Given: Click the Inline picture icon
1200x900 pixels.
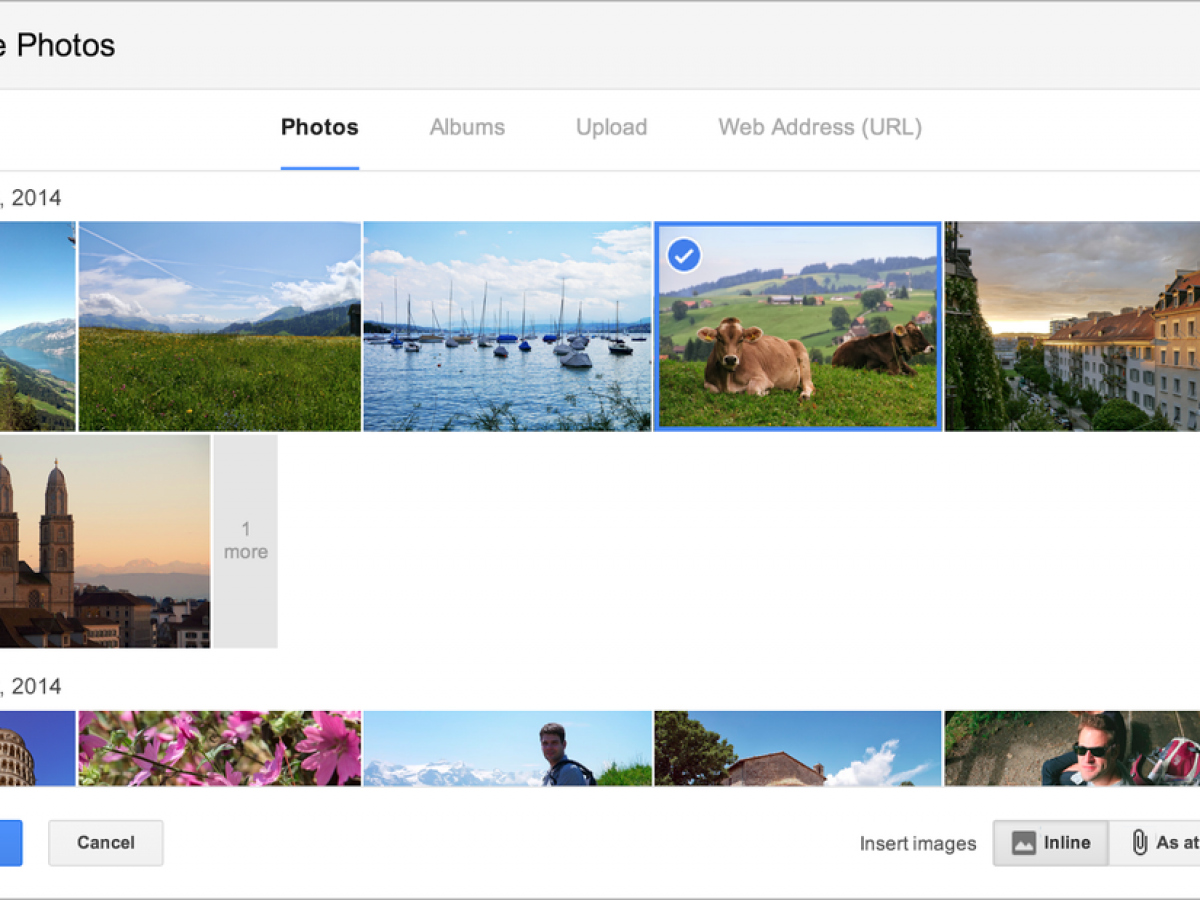Looking at the screenshot, I should 1023,843.
